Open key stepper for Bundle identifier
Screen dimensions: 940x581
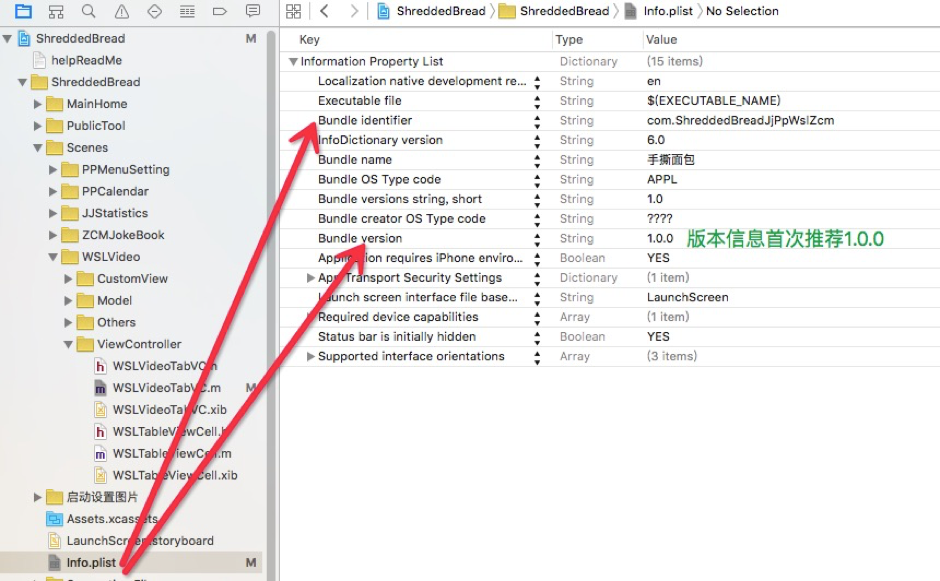[537, 121]
